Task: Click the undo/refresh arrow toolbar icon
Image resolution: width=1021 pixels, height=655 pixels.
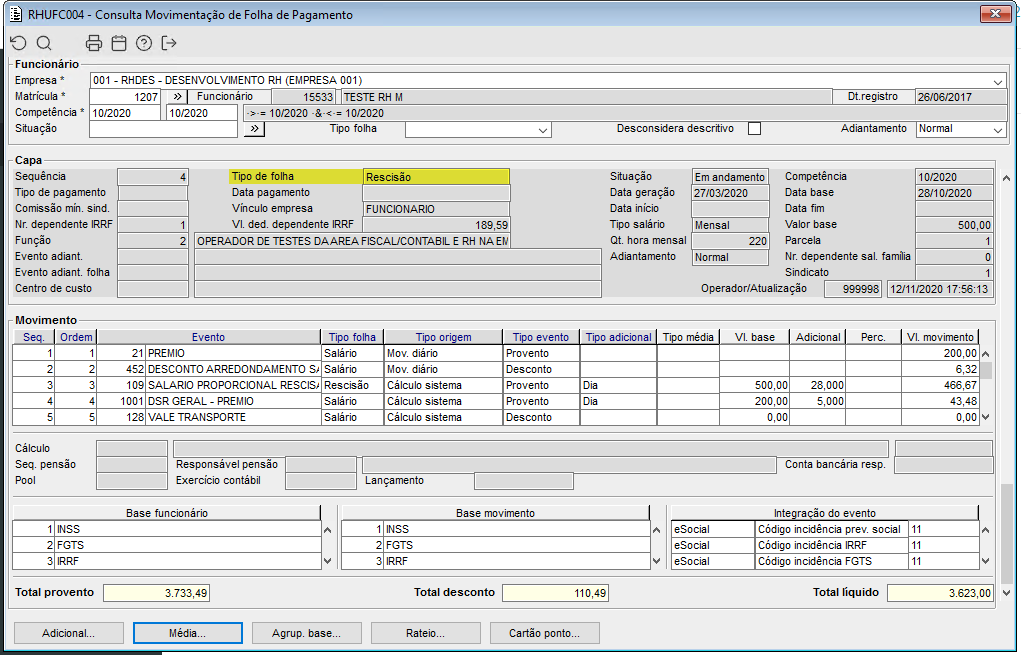Action: pos(18,43)
